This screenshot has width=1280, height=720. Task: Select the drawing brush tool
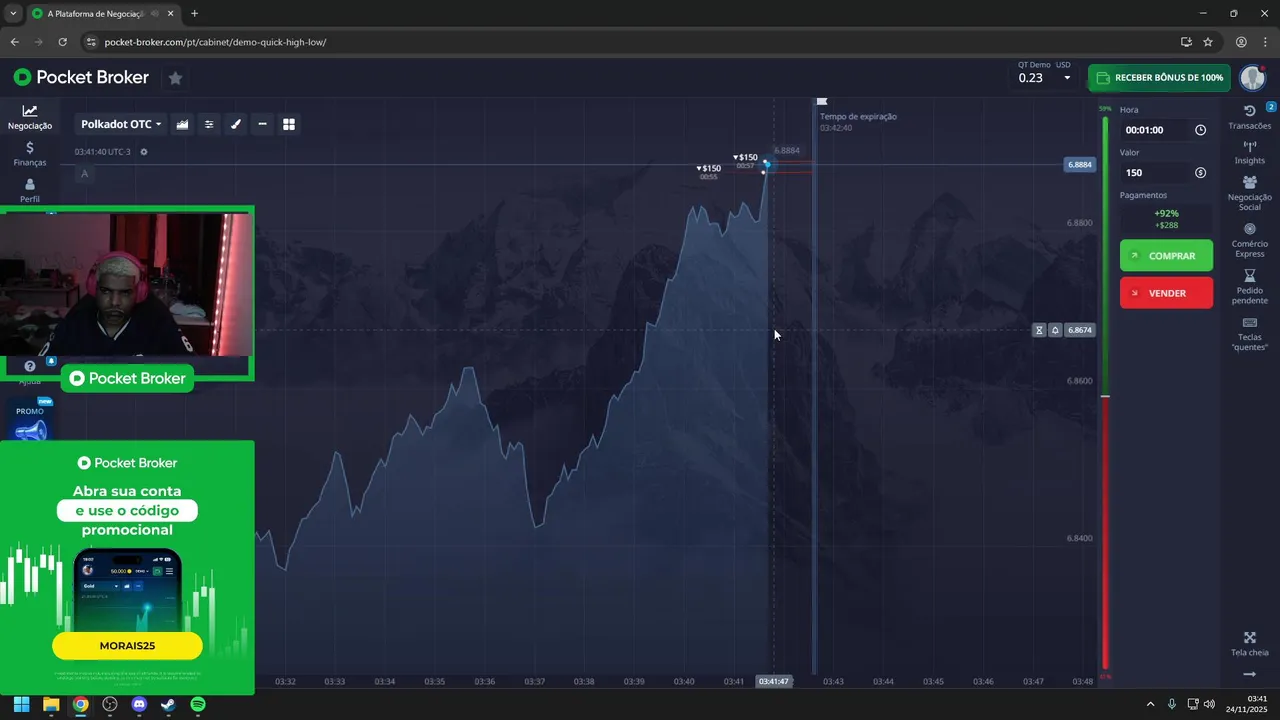tap(236, 124)
